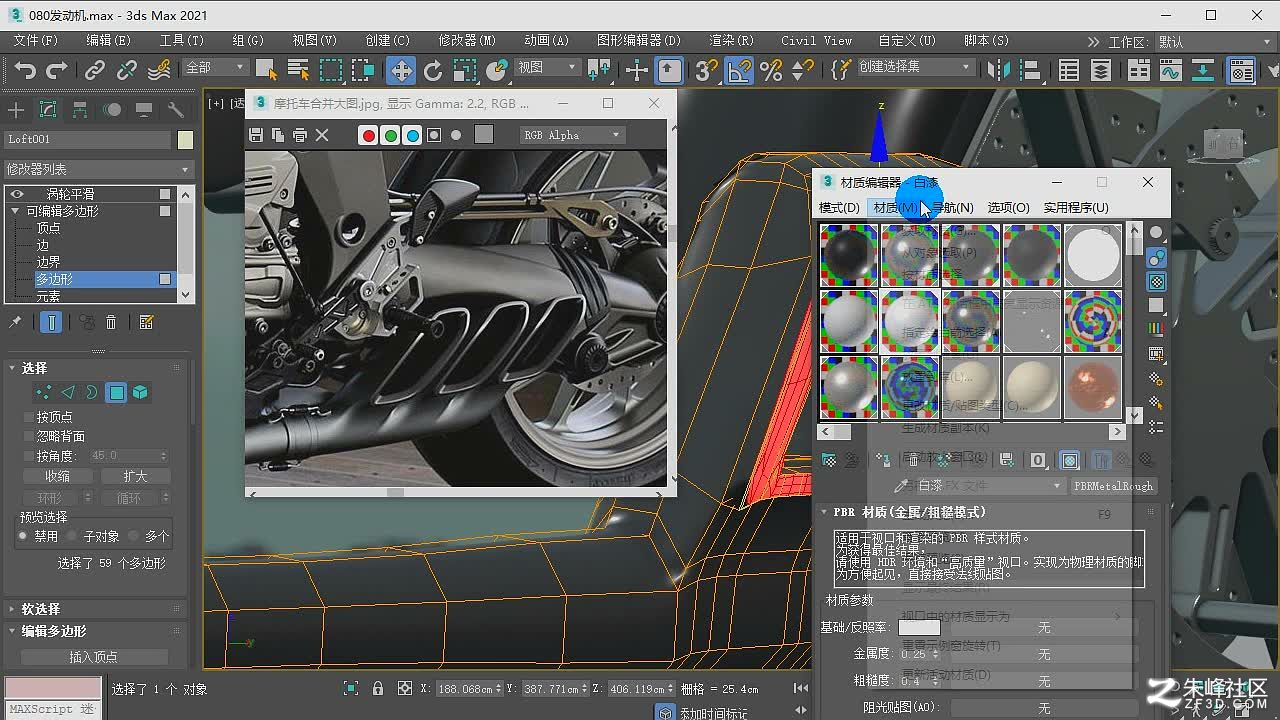
Task: Select the Link objects chain icon
Action: coord(94,70)
